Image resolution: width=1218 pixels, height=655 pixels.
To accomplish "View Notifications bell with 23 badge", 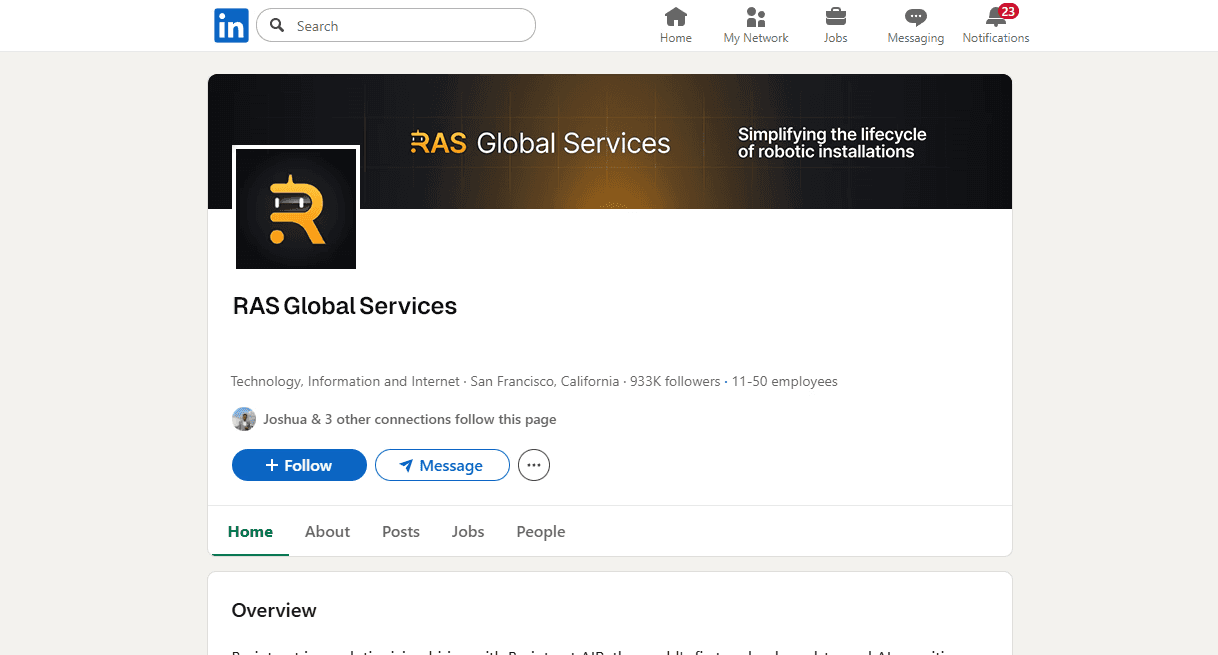I will click(x=996, y=26).
